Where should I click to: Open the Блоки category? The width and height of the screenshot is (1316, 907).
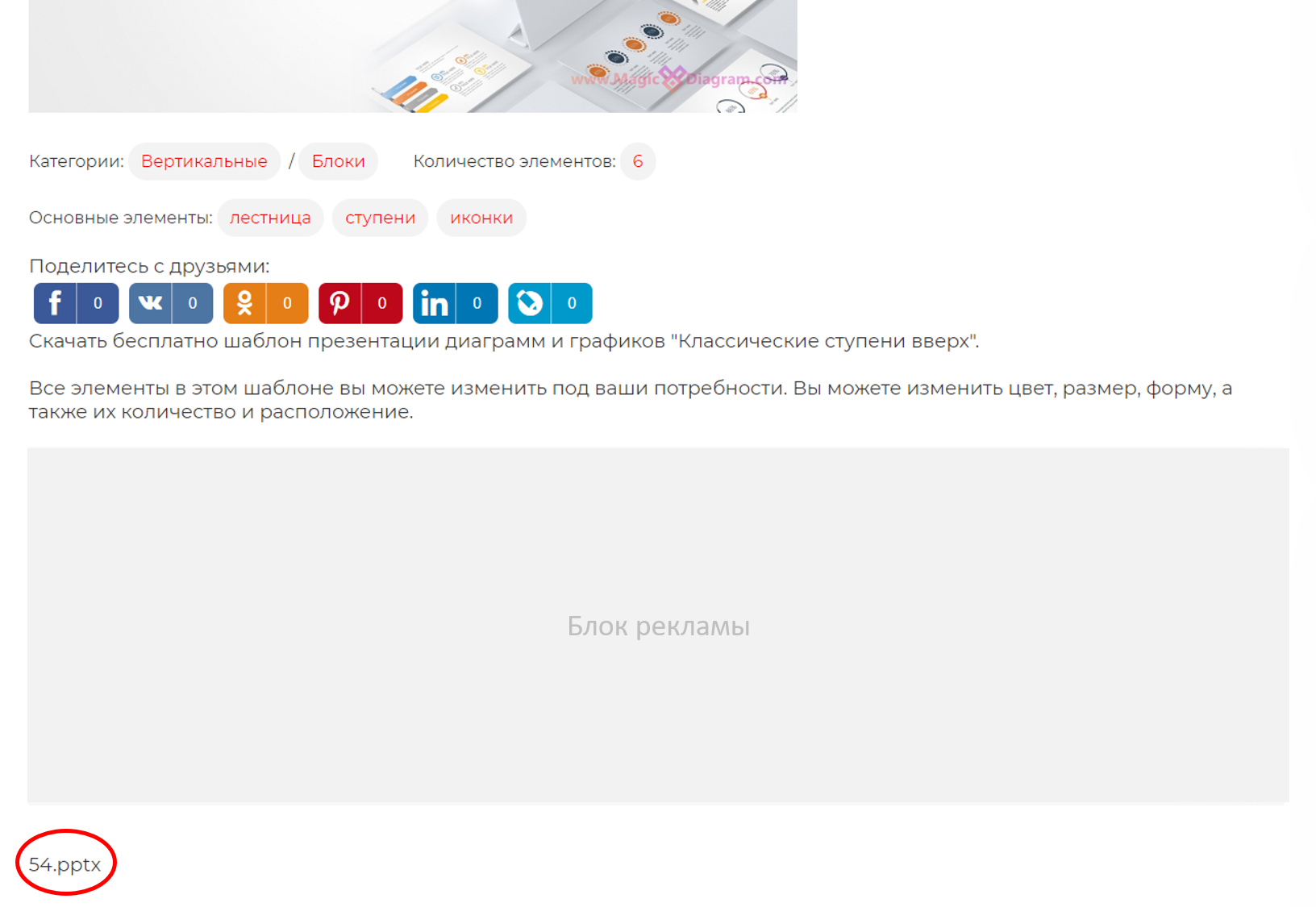click(338, 161)
